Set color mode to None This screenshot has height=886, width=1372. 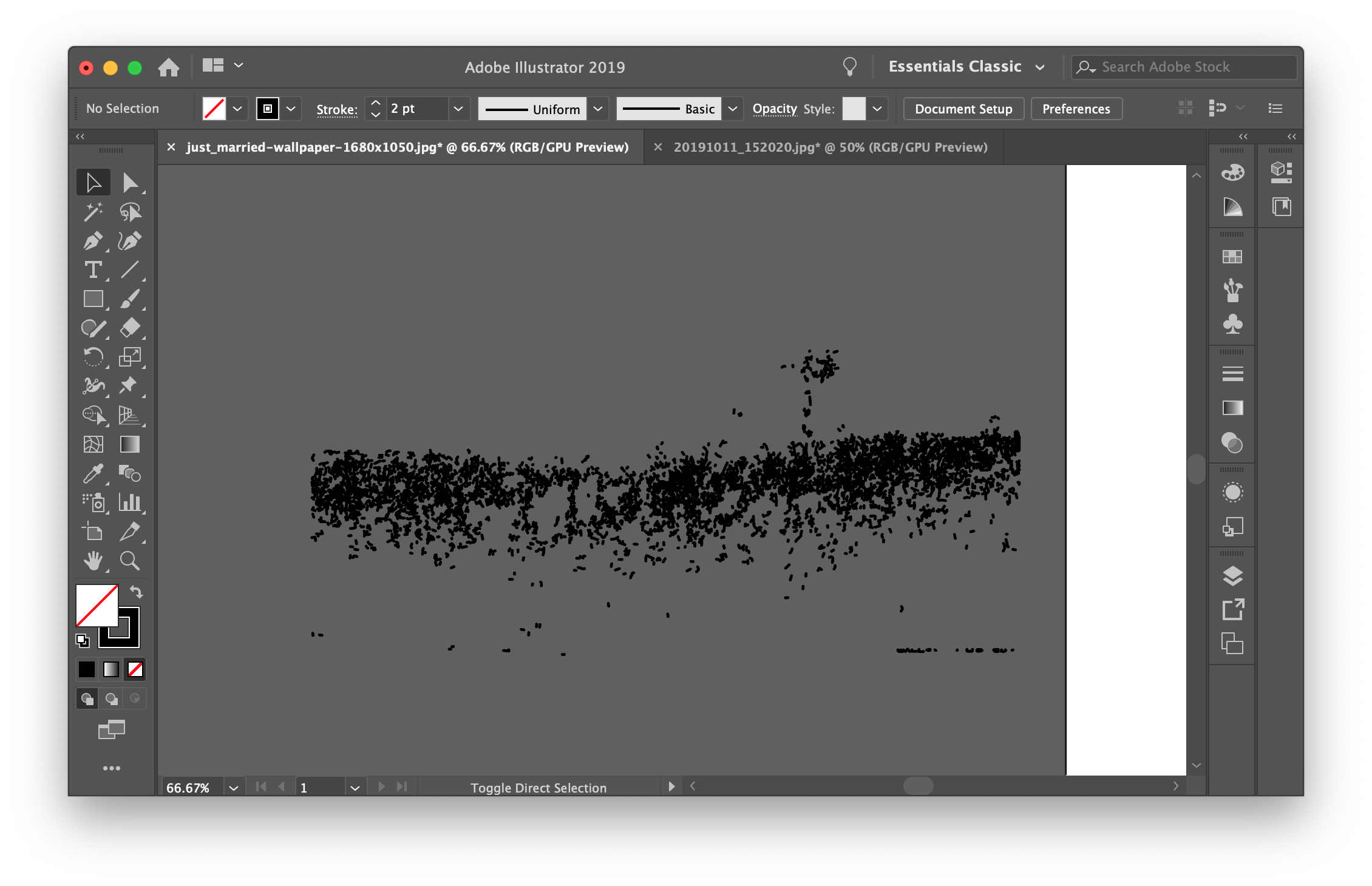135,669
